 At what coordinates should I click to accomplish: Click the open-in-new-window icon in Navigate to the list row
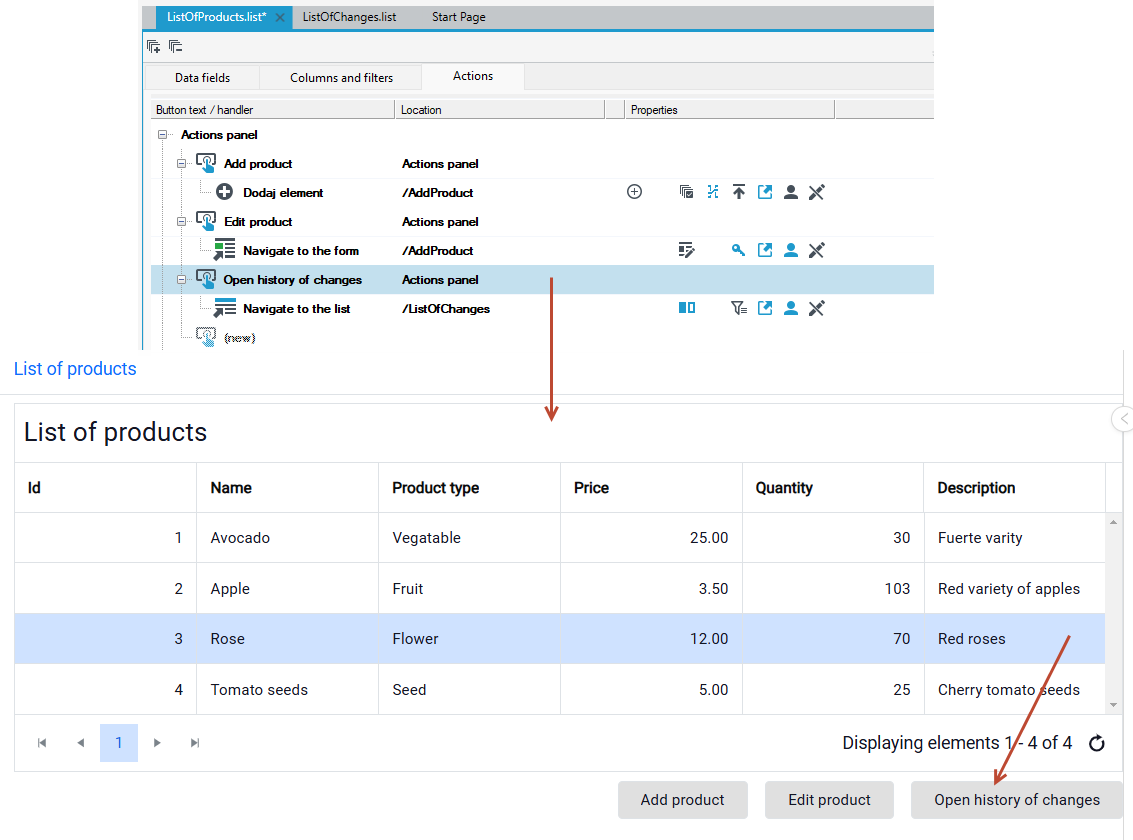point(764,308)
